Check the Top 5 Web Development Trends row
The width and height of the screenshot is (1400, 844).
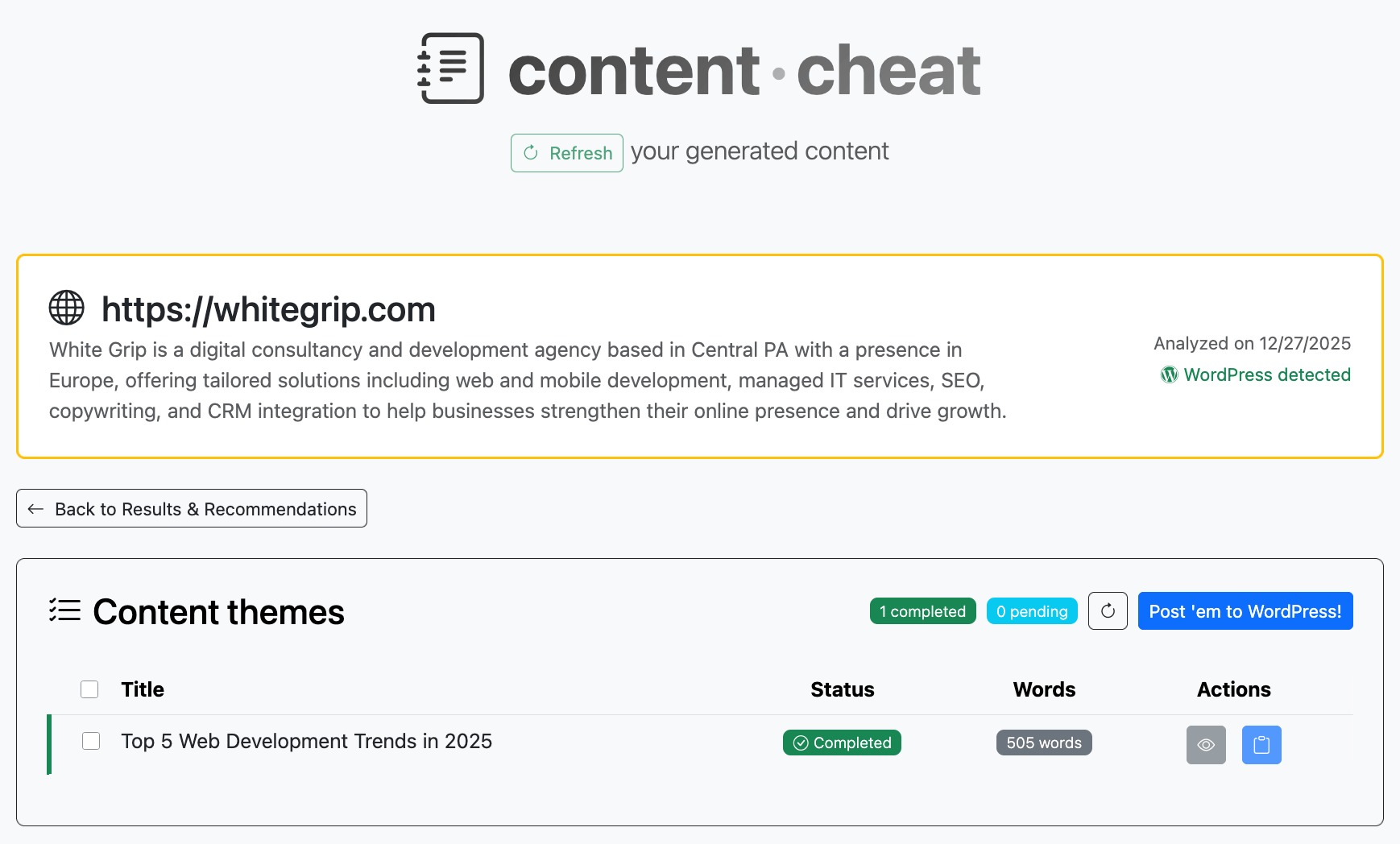point(91,741)
